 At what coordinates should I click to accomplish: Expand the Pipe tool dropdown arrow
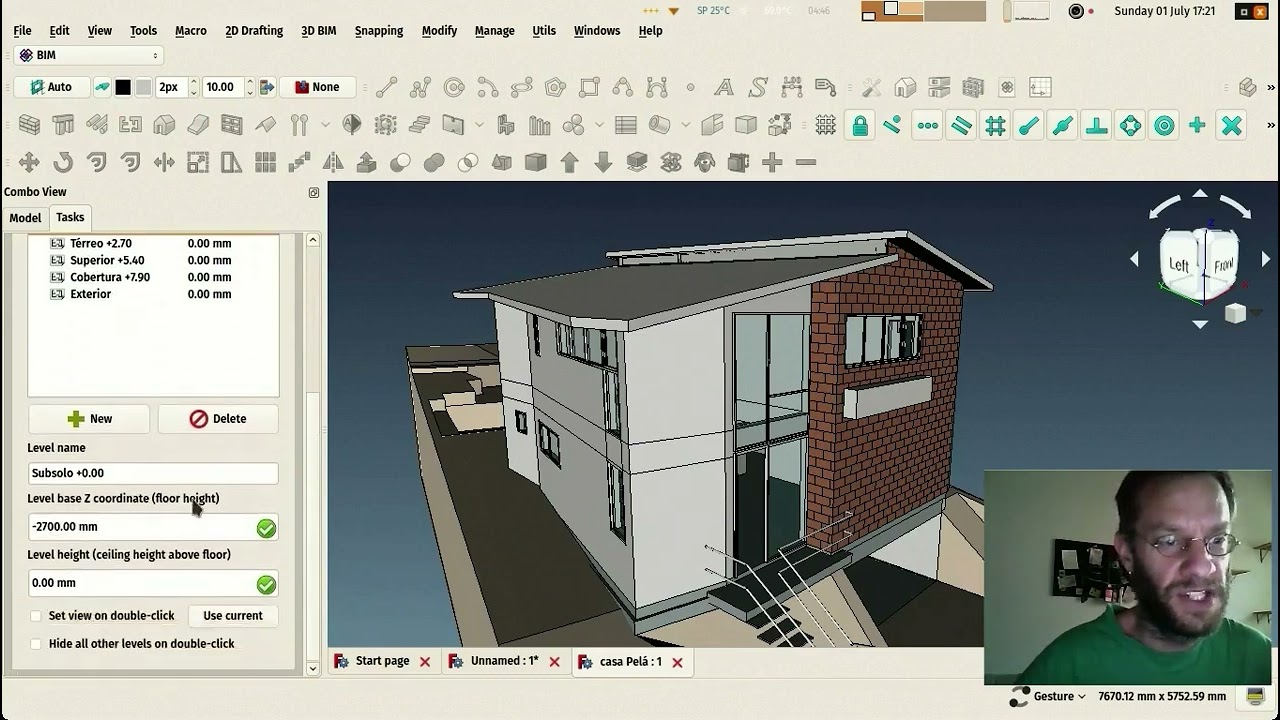pos(686,125)
